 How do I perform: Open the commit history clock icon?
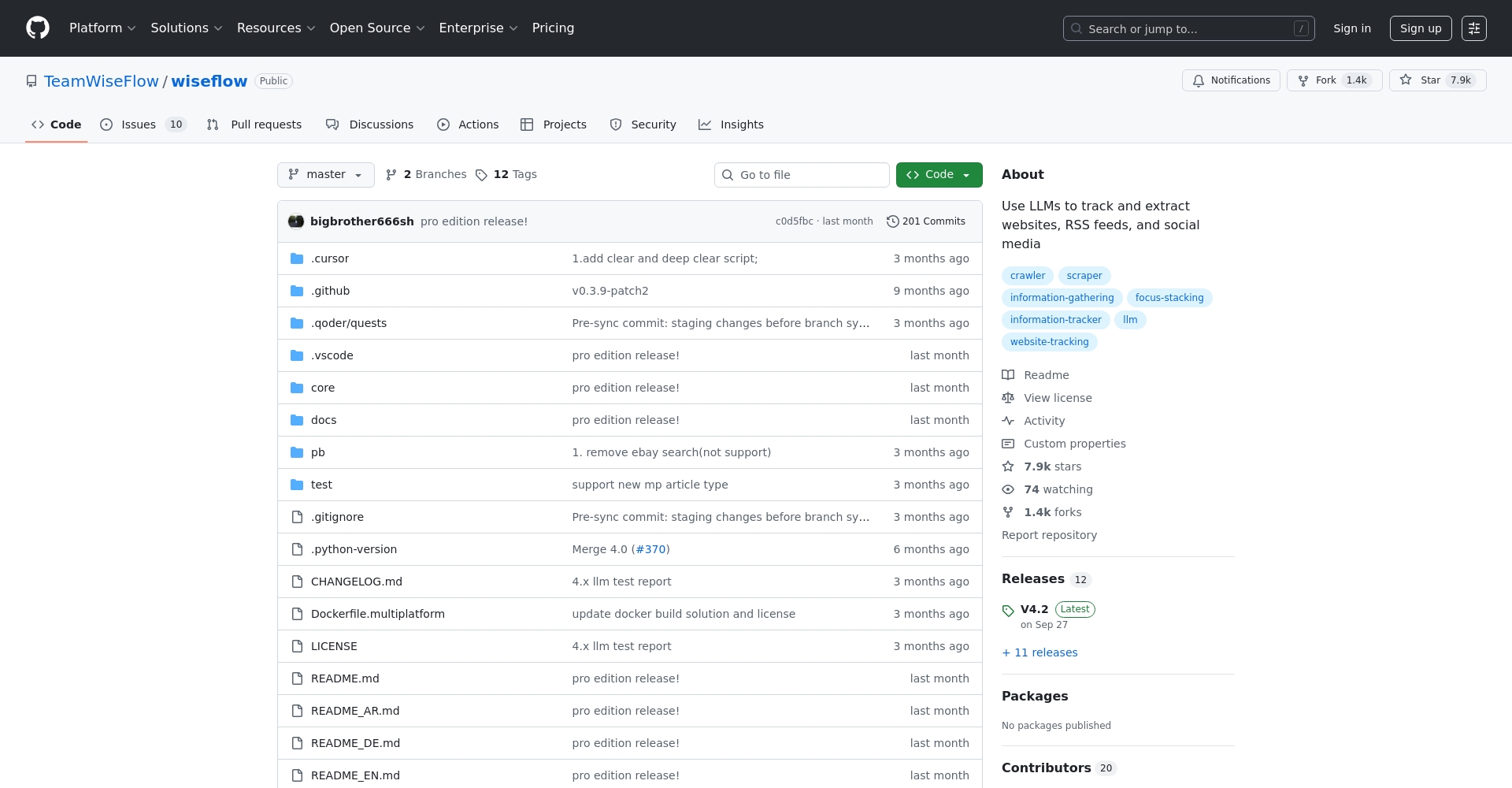(892, 221)
